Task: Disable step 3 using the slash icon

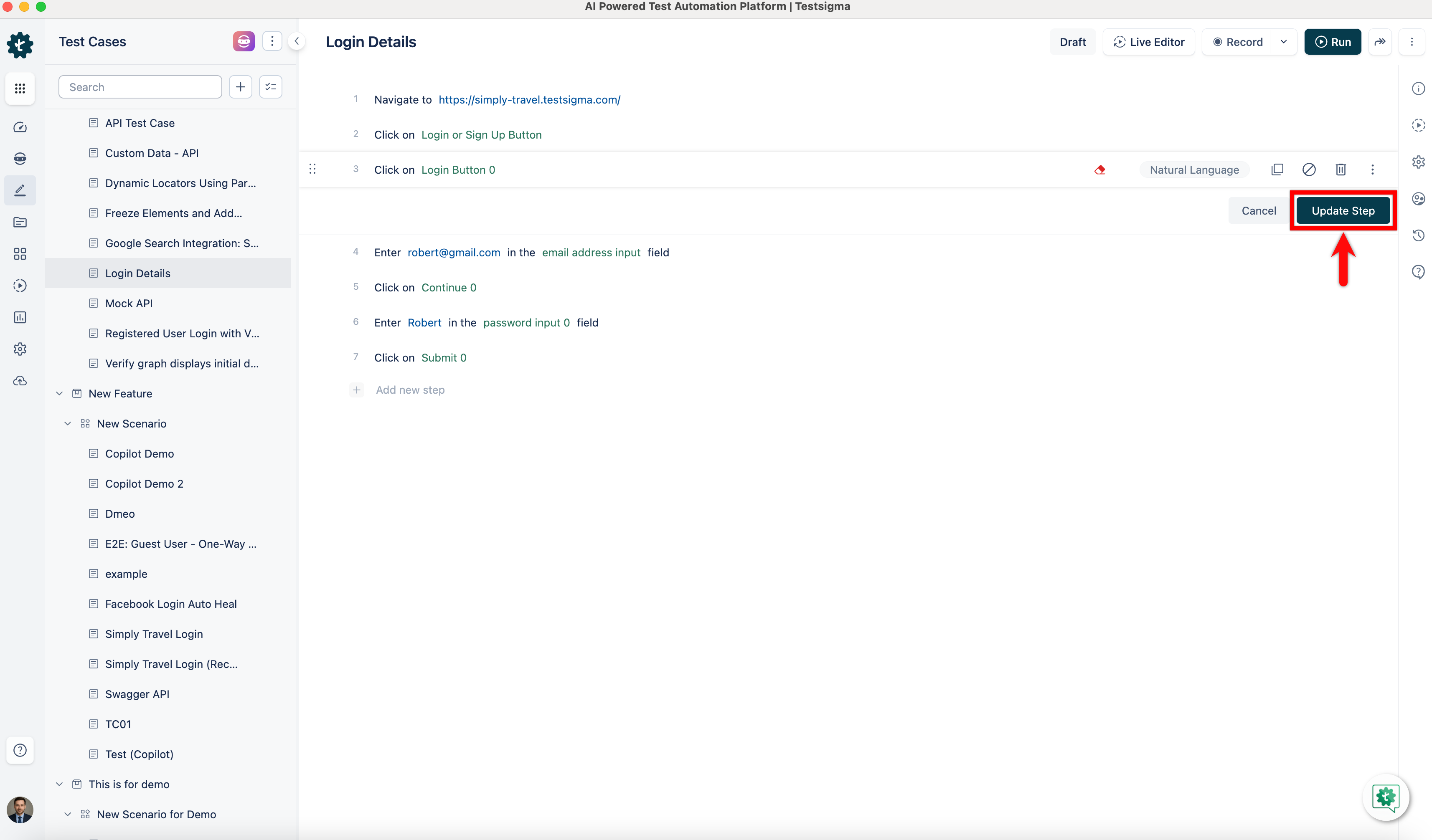Action: (1309, 169)
